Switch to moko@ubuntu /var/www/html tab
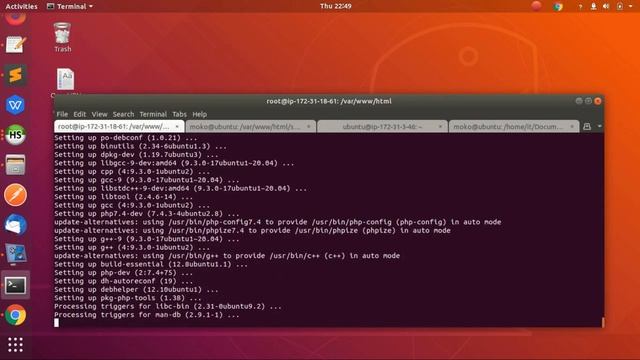Viewport: 640px width, 360px height. [x=250, y=127]
